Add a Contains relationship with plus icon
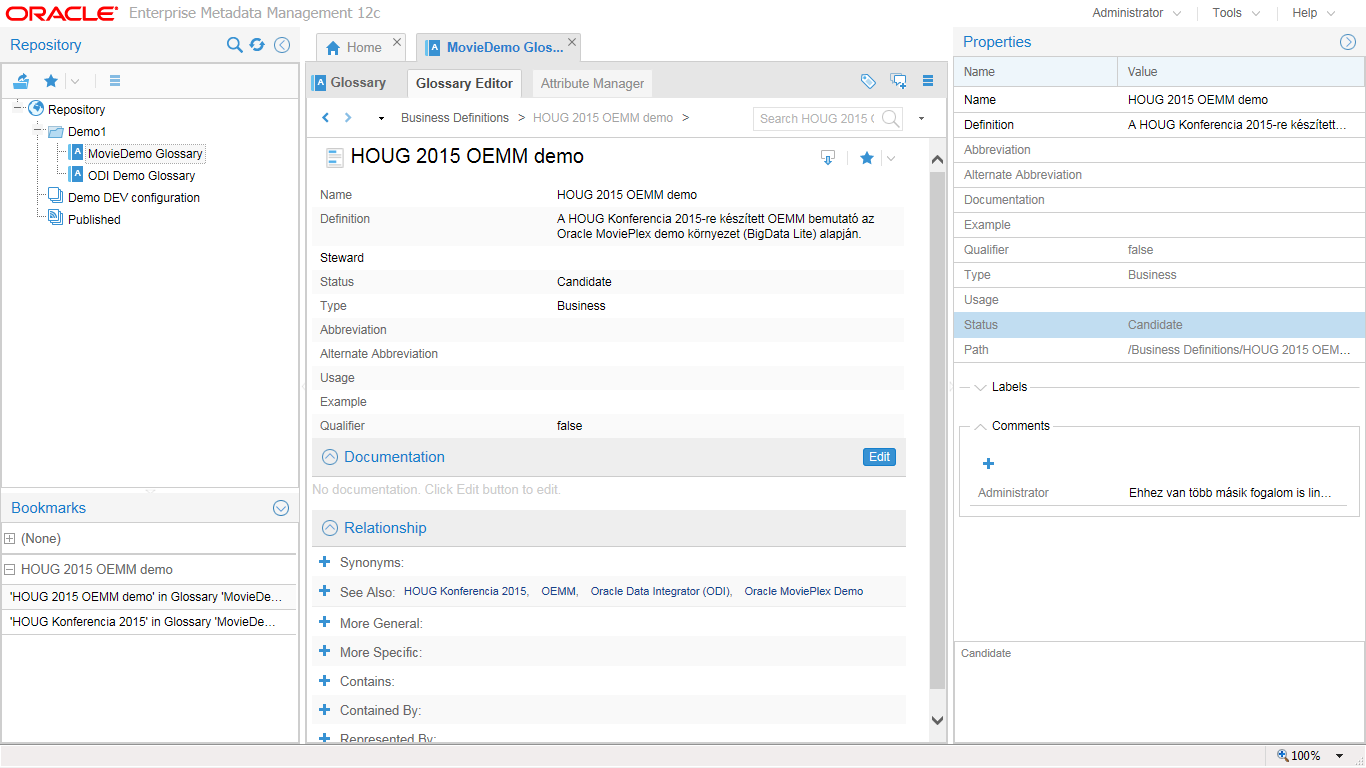Image resolution: width=1366 pixels, height=768 pixels. tap(324, 680)
